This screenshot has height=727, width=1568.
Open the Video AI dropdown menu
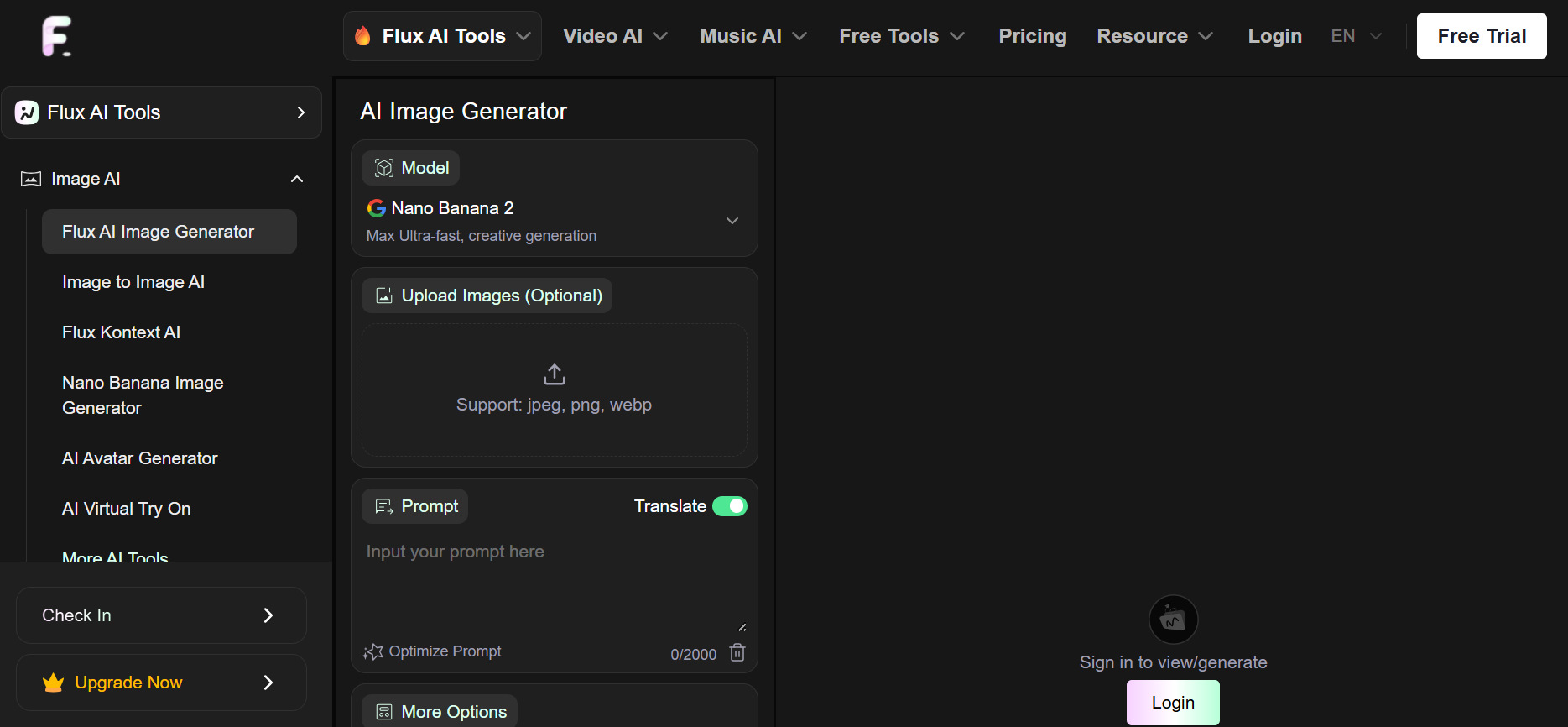pyautogui.click(x=616, y=36)
